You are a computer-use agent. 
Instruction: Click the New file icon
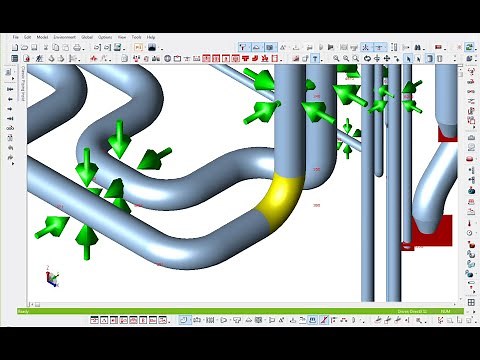[15, 48]
